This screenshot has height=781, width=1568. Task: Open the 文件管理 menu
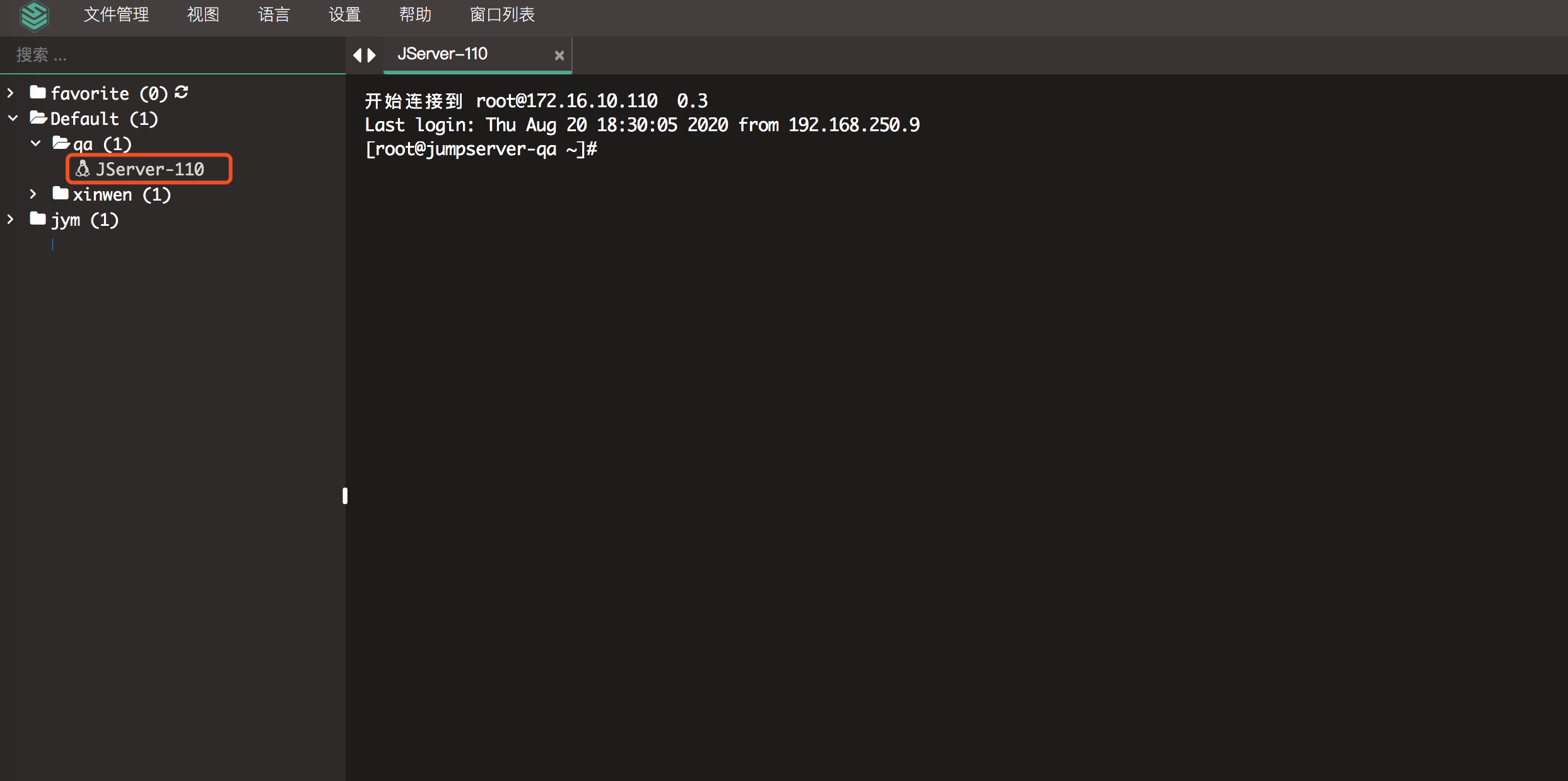(116, 15)
